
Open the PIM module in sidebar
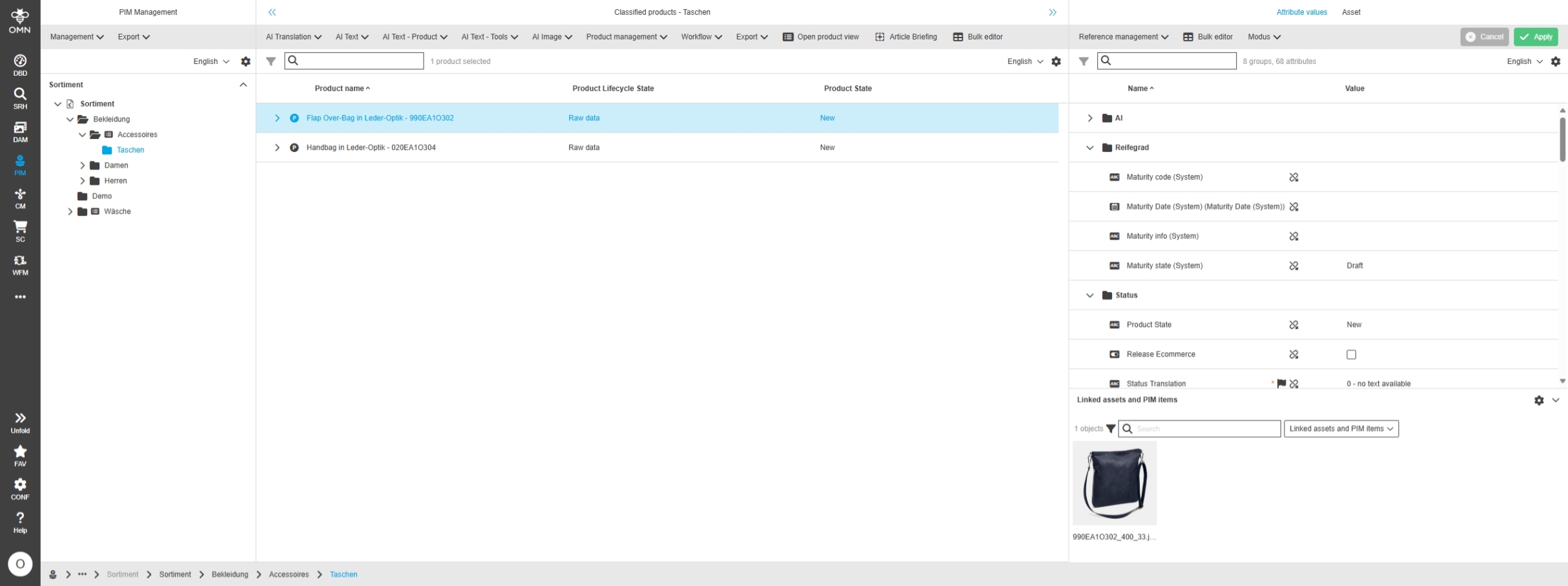[x=20, y=165]
